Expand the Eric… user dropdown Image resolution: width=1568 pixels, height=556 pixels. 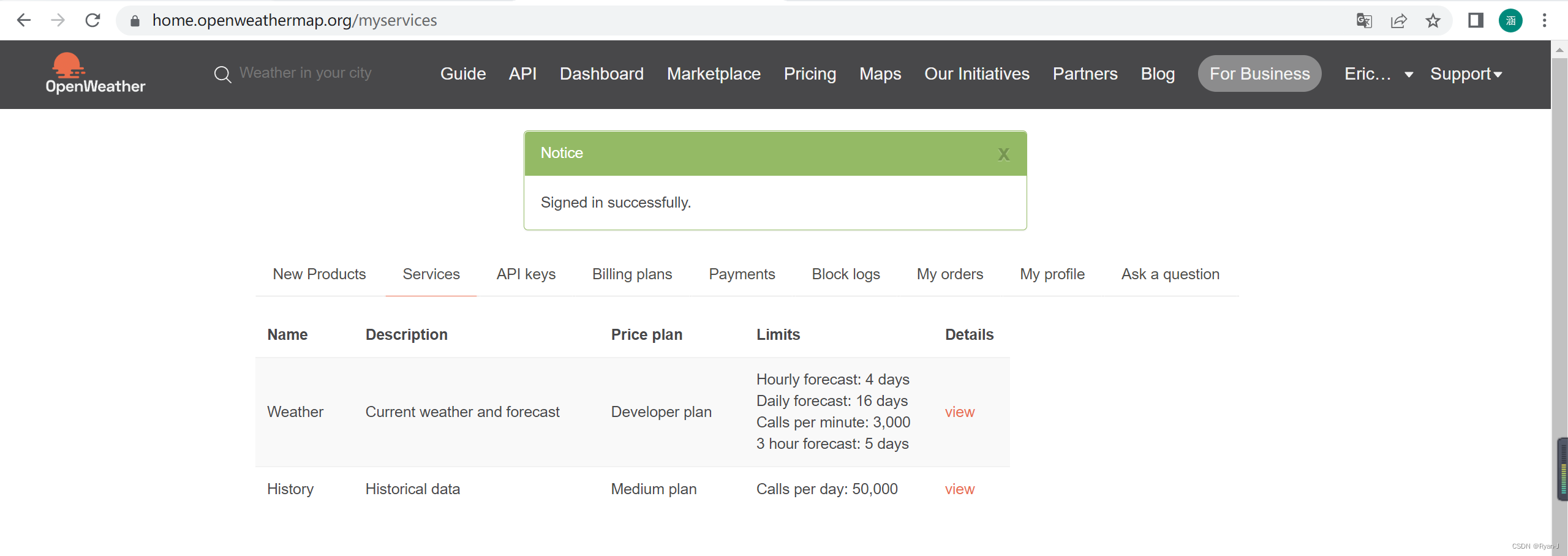[x=1379, y=74]
